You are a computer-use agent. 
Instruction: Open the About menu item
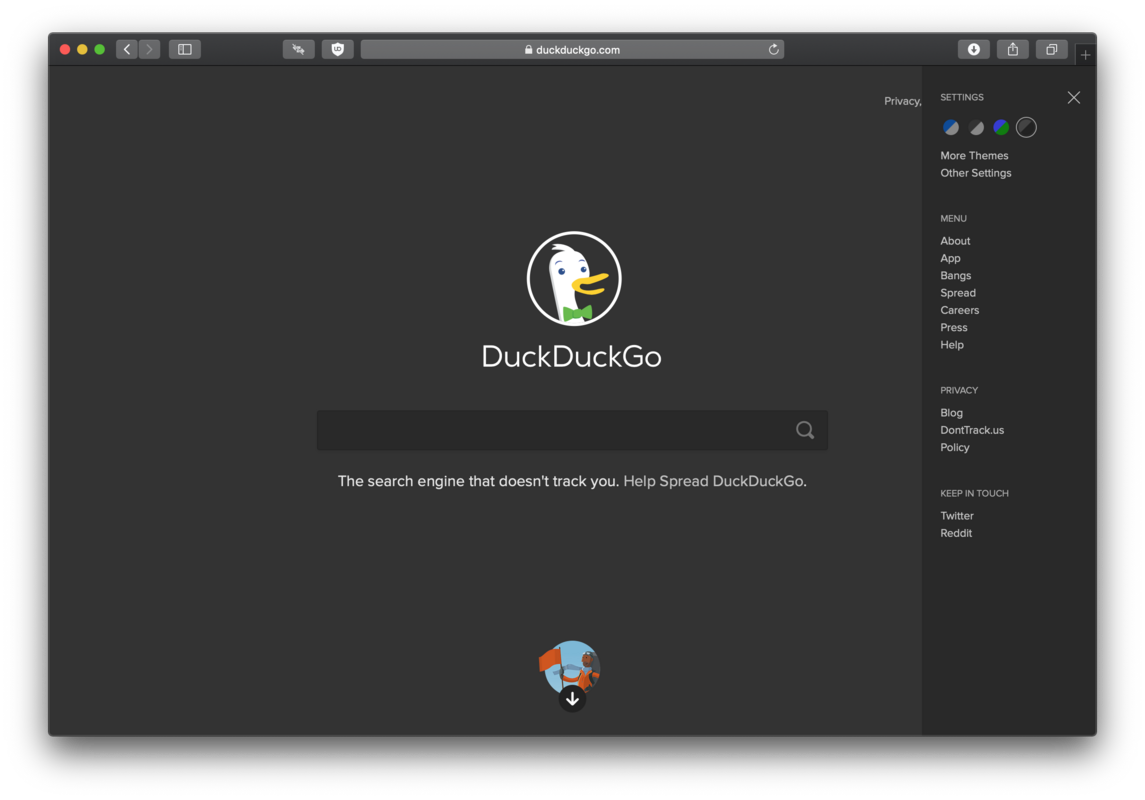(x=955, y=241)
